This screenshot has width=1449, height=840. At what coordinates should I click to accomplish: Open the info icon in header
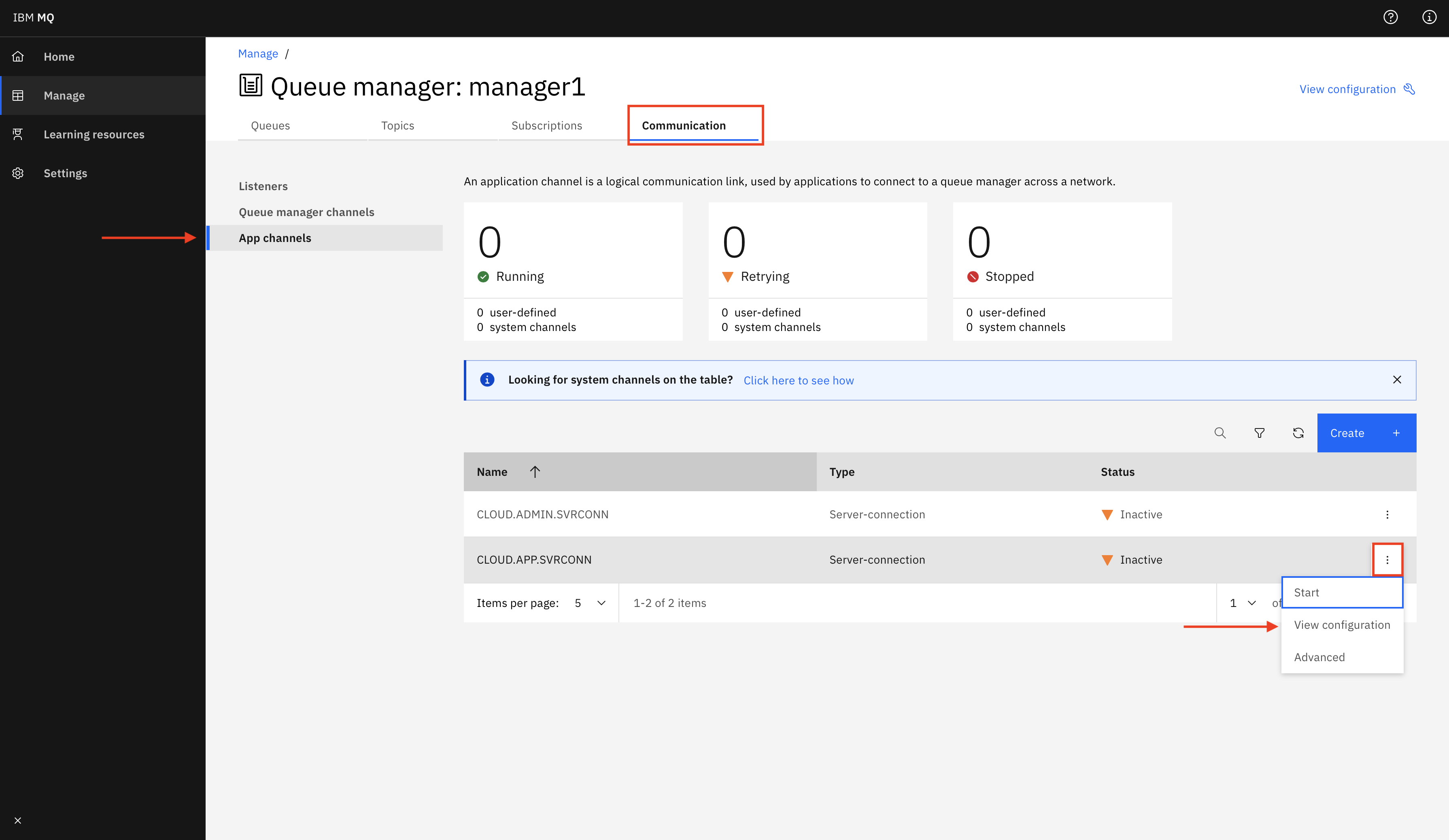(x=1429, y=17)
